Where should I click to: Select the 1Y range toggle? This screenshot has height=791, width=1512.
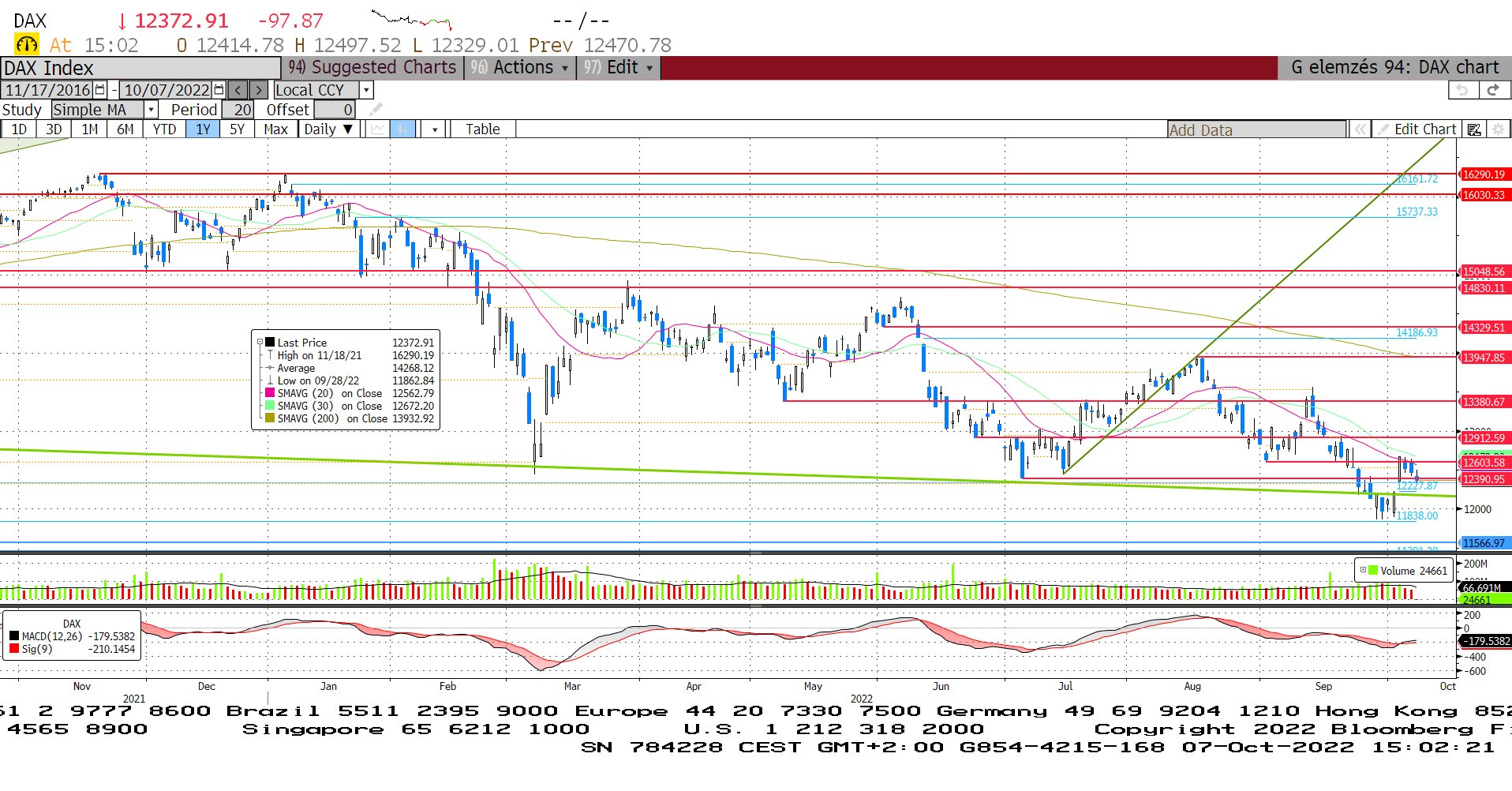[204, 129]
